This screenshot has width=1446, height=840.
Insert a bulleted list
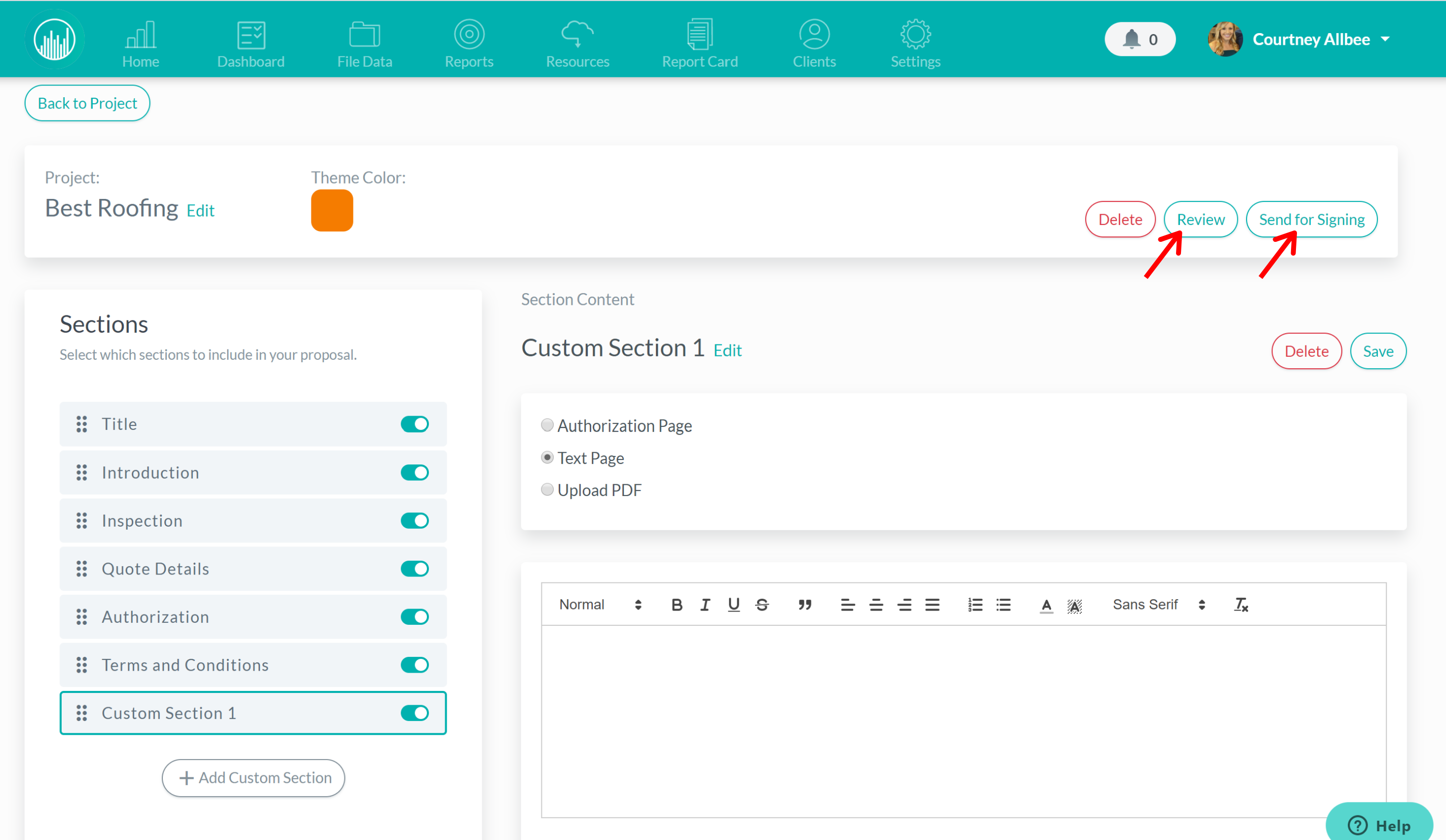[x=1004, y=605]
